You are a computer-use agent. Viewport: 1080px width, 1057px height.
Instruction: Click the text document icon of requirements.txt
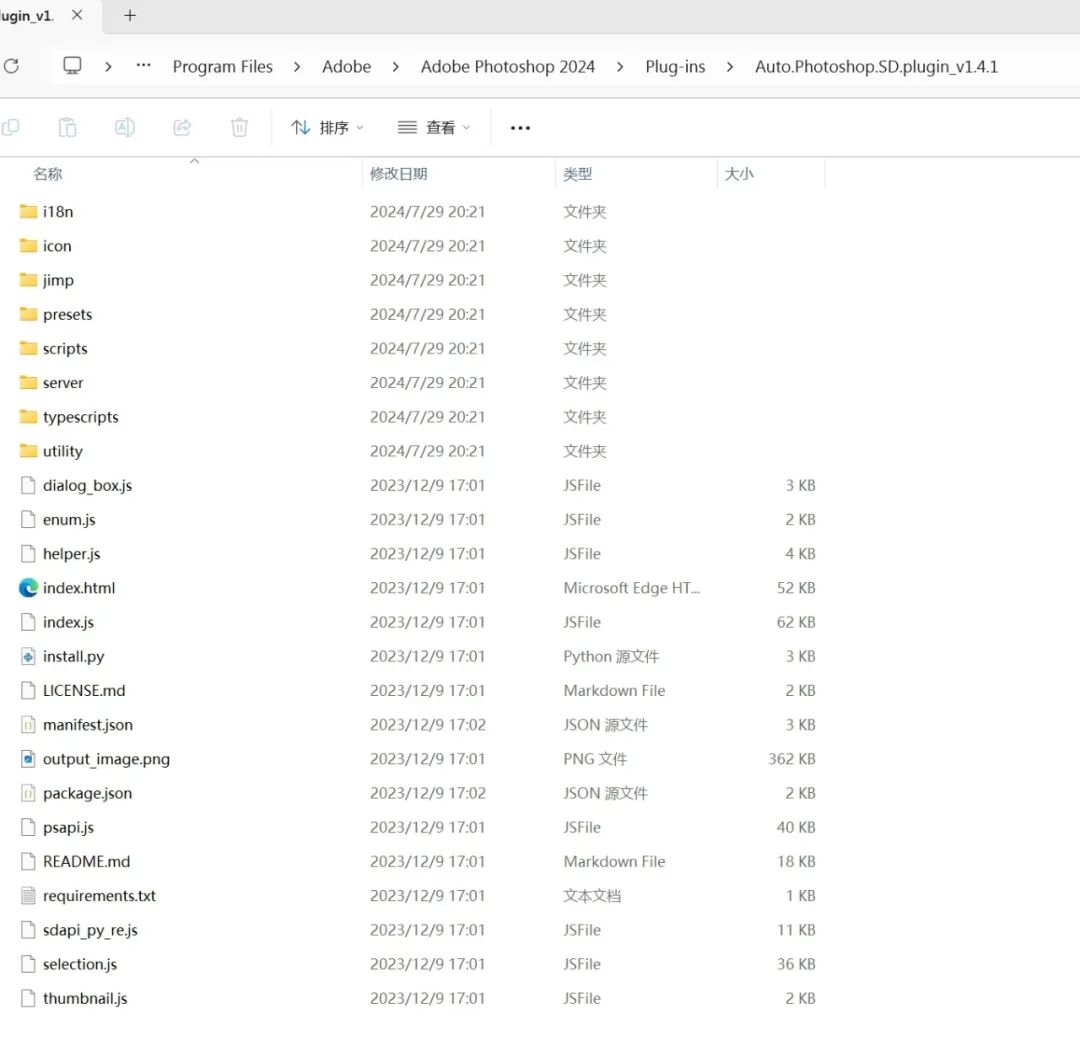pyautogui.click(x=28, y=896)
